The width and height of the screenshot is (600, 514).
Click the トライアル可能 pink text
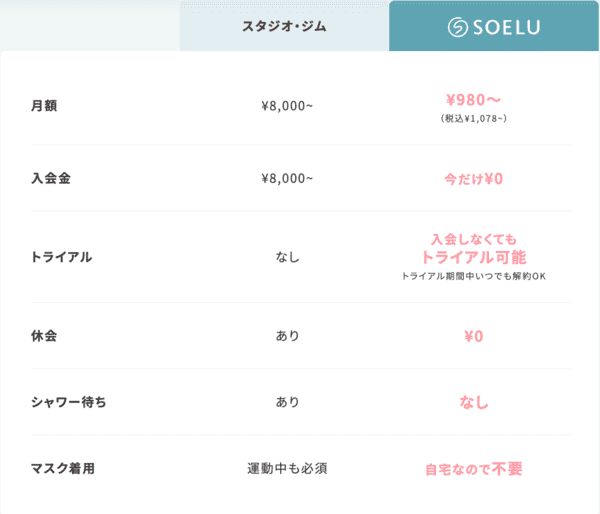click(x=474, y=257)
